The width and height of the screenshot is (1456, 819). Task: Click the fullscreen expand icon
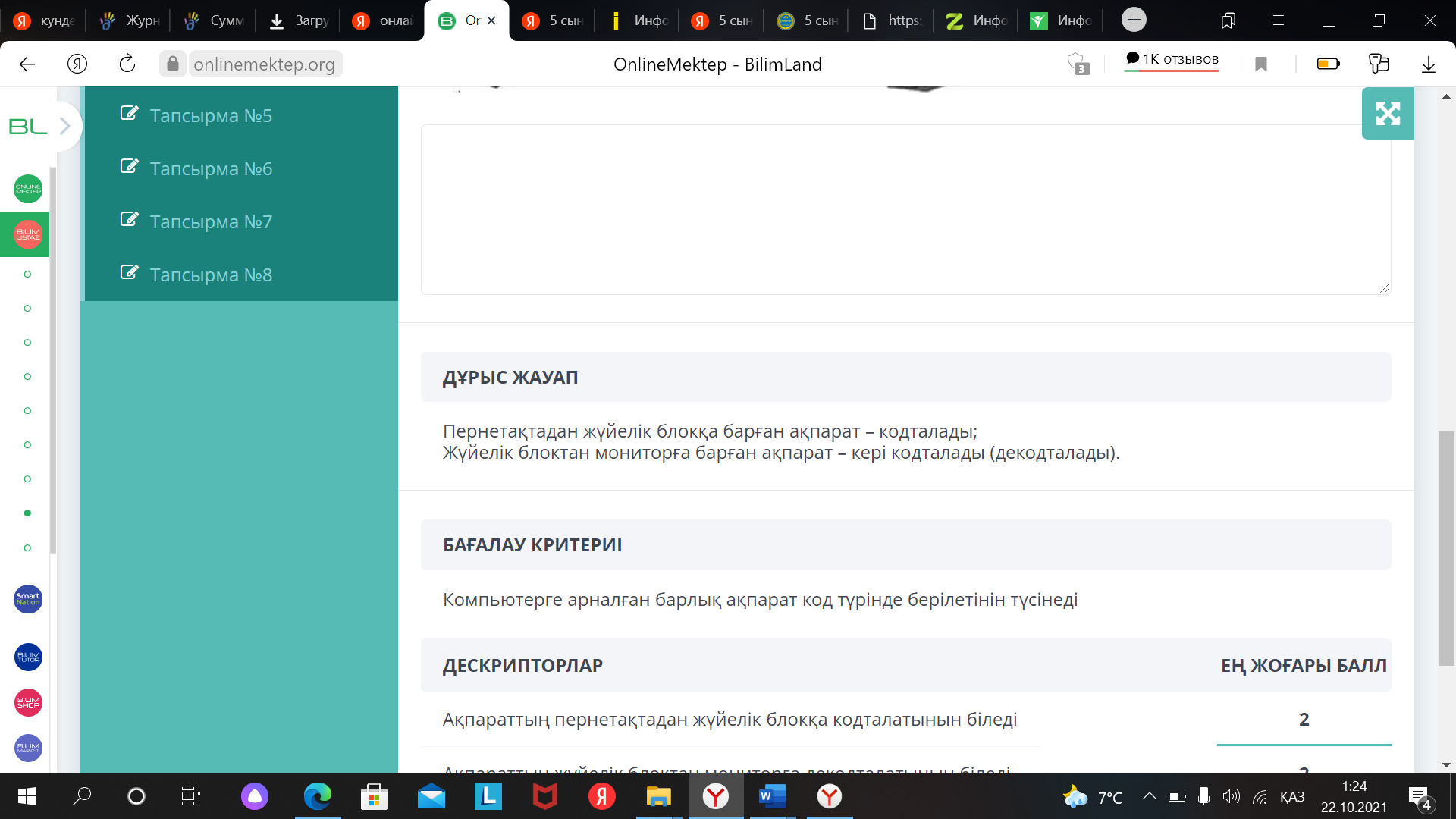1387,114
